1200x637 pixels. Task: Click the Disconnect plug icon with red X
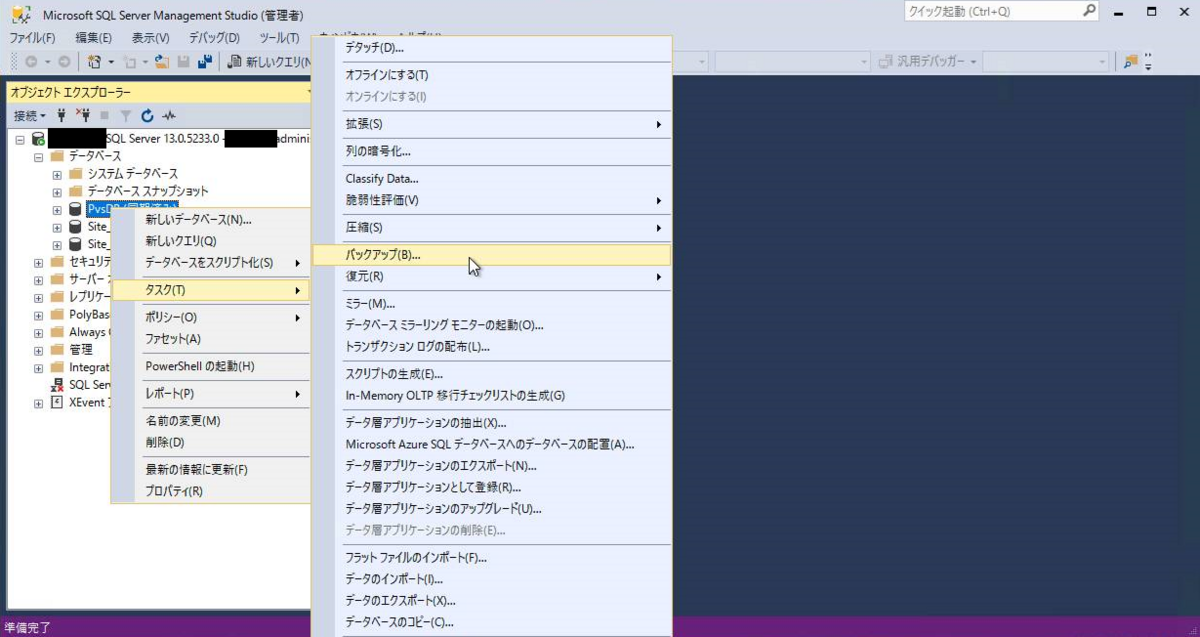tap(82, 115)
